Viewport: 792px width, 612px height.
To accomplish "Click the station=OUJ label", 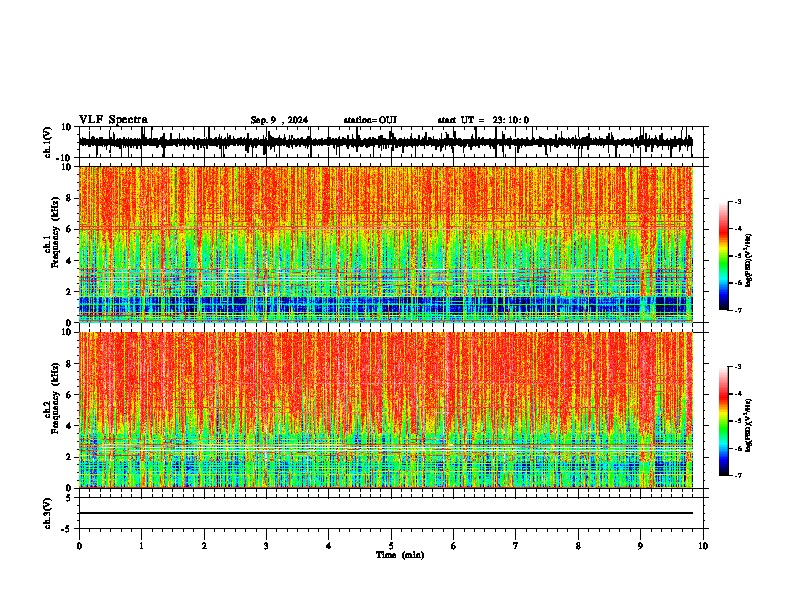I will [x=370, y=120].
